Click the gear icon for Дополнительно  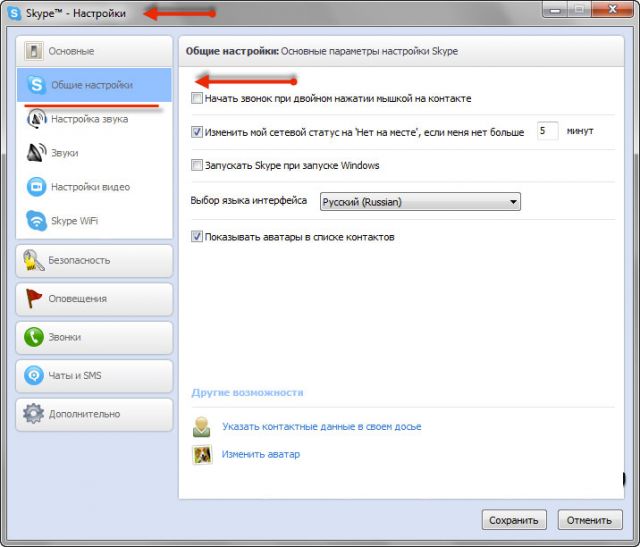pos(33,414)
